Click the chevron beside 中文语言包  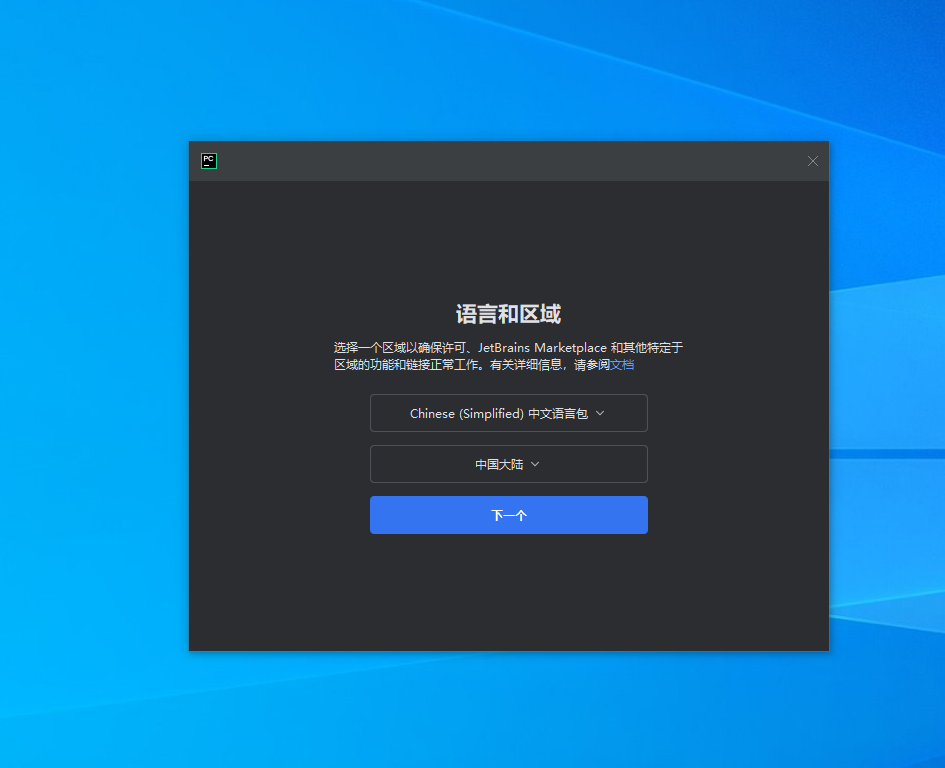pyautogui.click(x=600, y=413)
